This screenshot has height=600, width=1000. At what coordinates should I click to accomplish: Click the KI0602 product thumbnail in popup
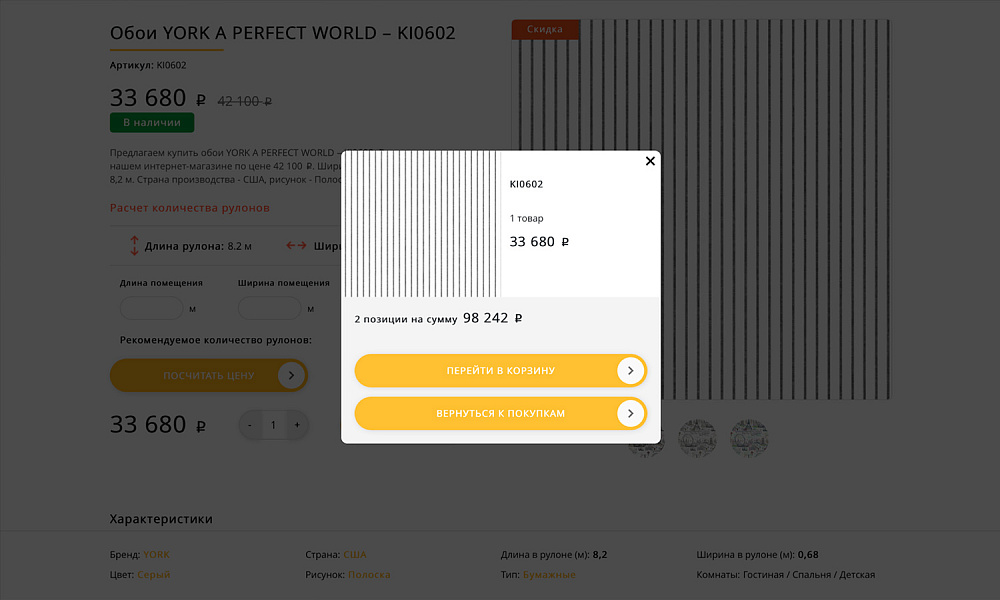(x=421, y=224)
